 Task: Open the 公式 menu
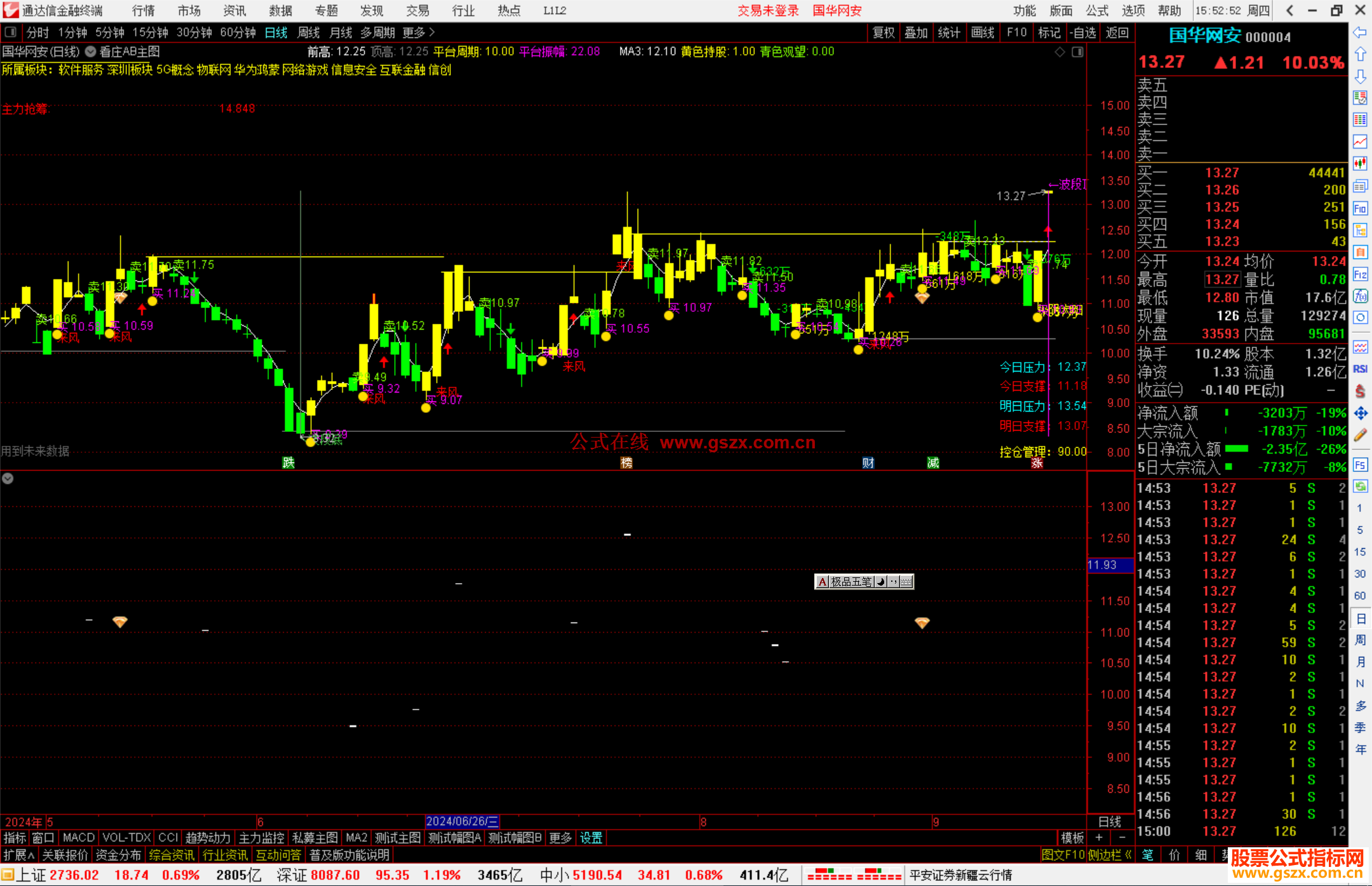(1097, 10)
